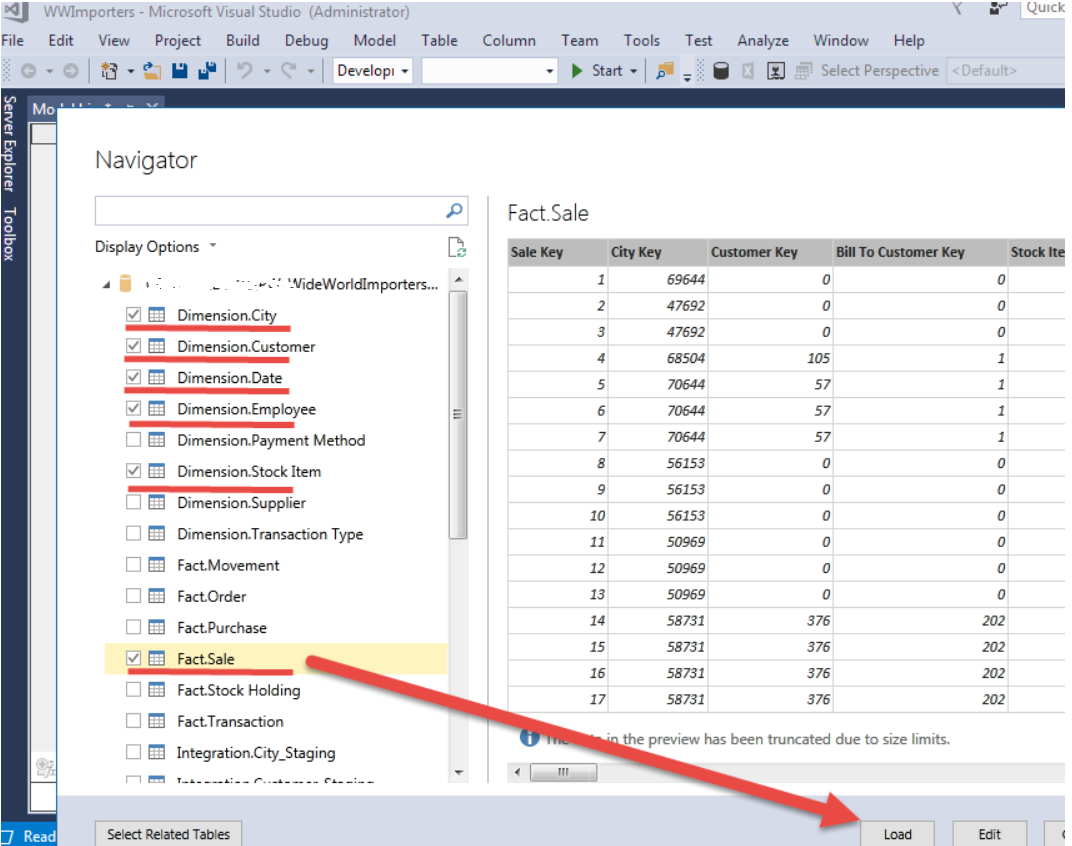Click the Save disk icon in toolbar

tap(180, 71)
